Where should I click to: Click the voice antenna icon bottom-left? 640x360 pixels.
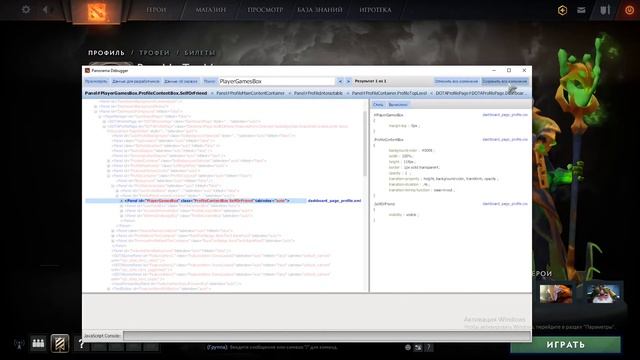point(19,344)
